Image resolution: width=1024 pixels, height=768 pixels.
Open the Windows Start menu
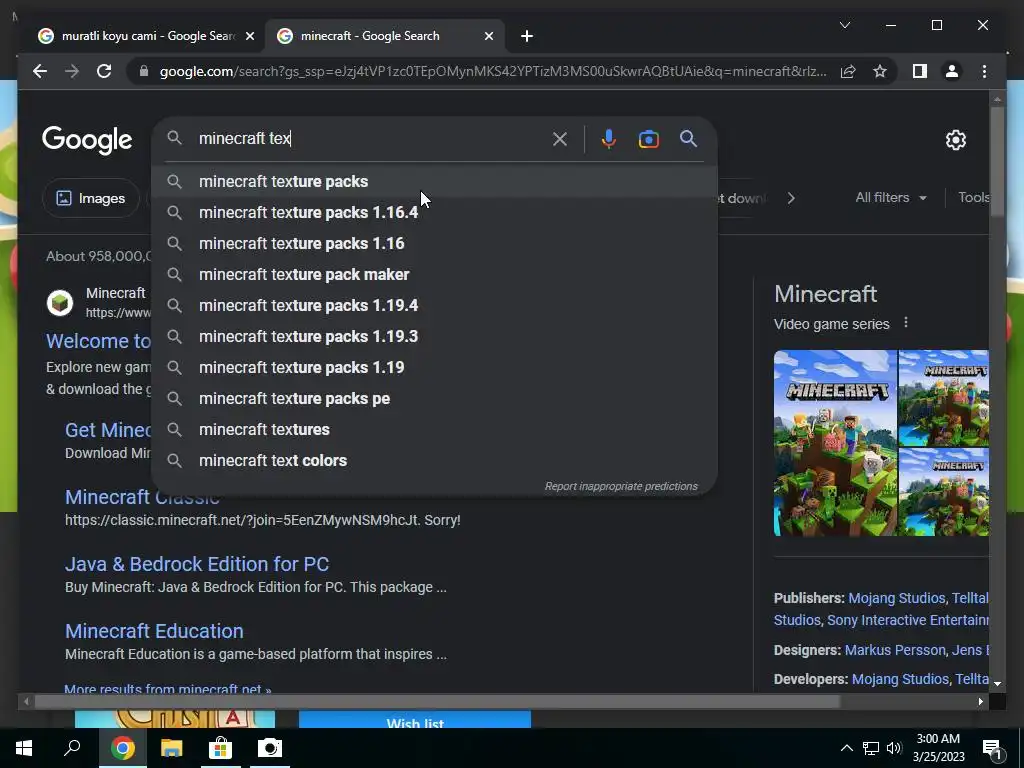[24, 748]
